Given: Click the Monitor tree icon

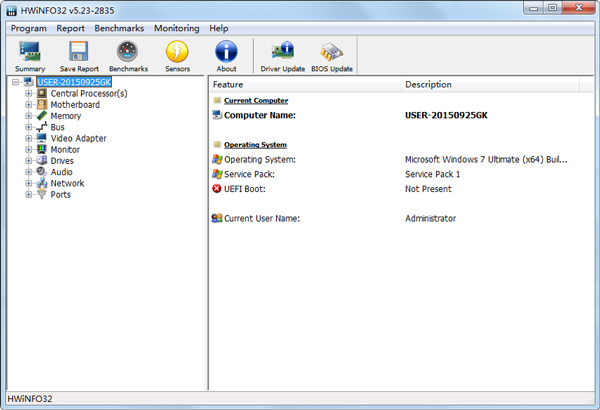Looking at the screenshot, I should [42, 149].
